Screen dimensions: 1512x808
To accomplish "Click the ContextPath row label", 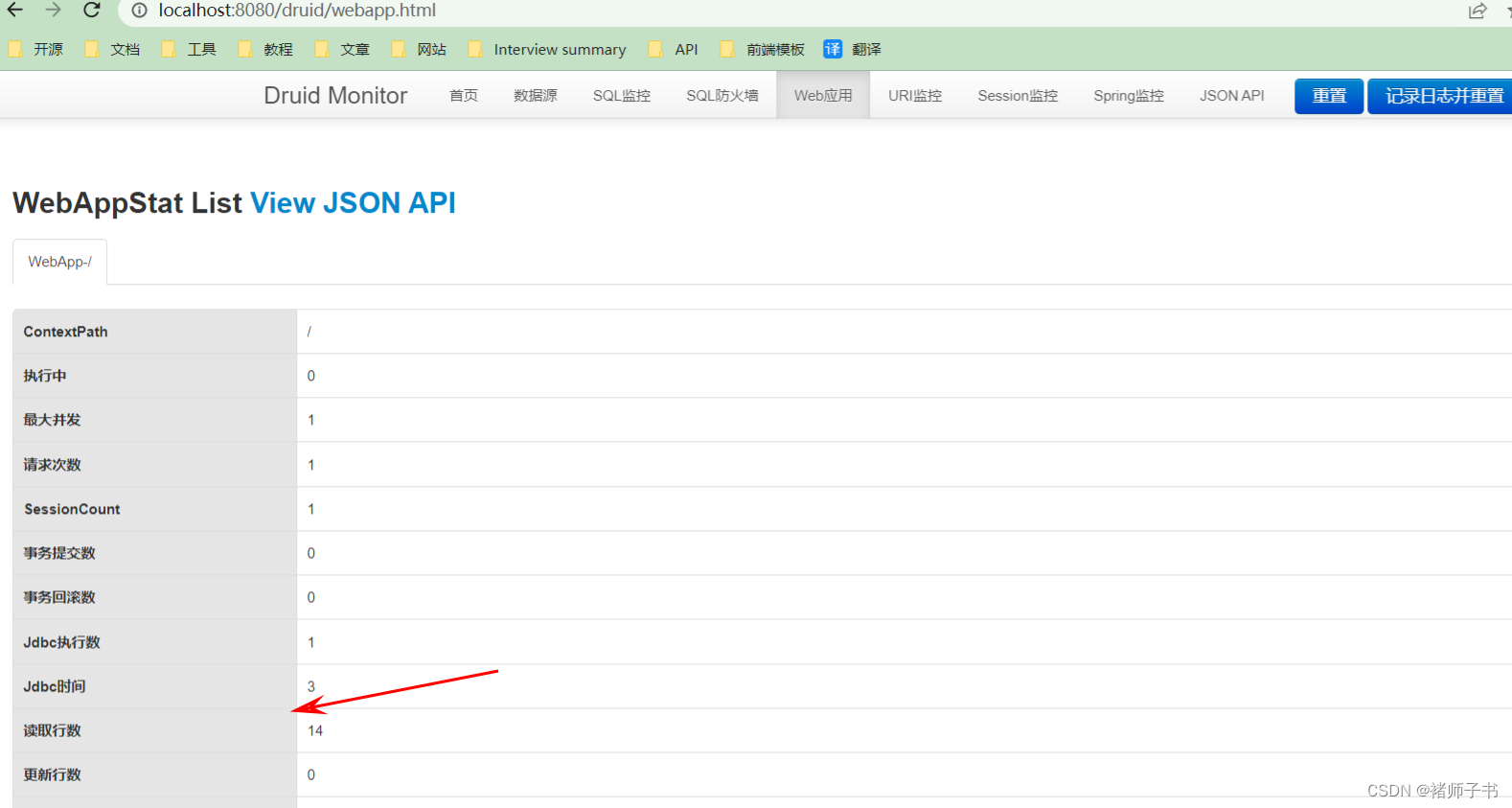I will tap(66, 332).
